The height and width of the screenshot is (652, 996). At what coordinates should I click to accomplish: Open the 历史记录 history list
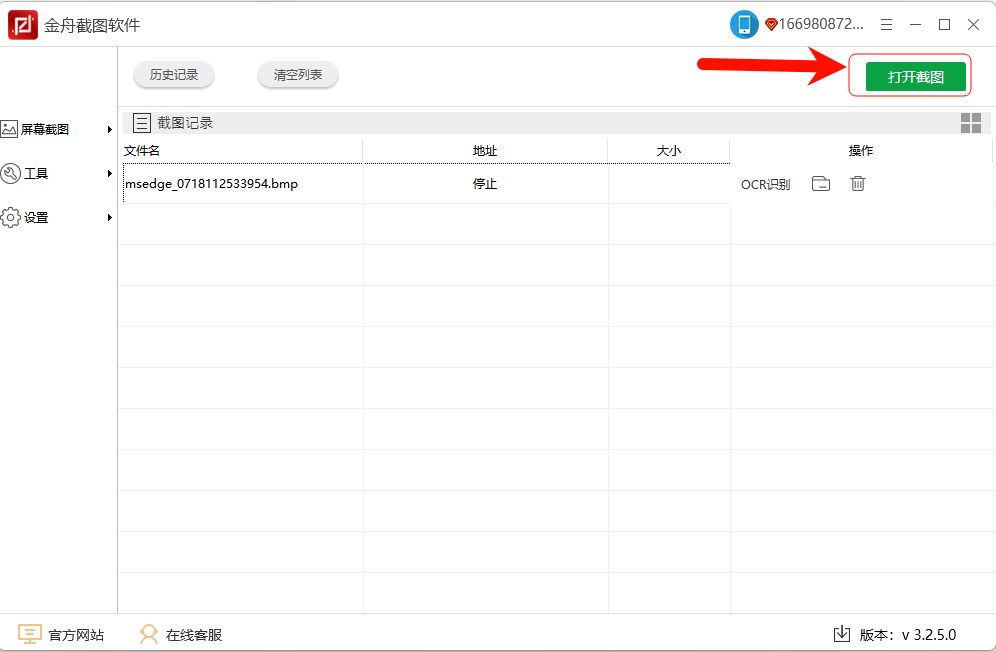(174, 75)
